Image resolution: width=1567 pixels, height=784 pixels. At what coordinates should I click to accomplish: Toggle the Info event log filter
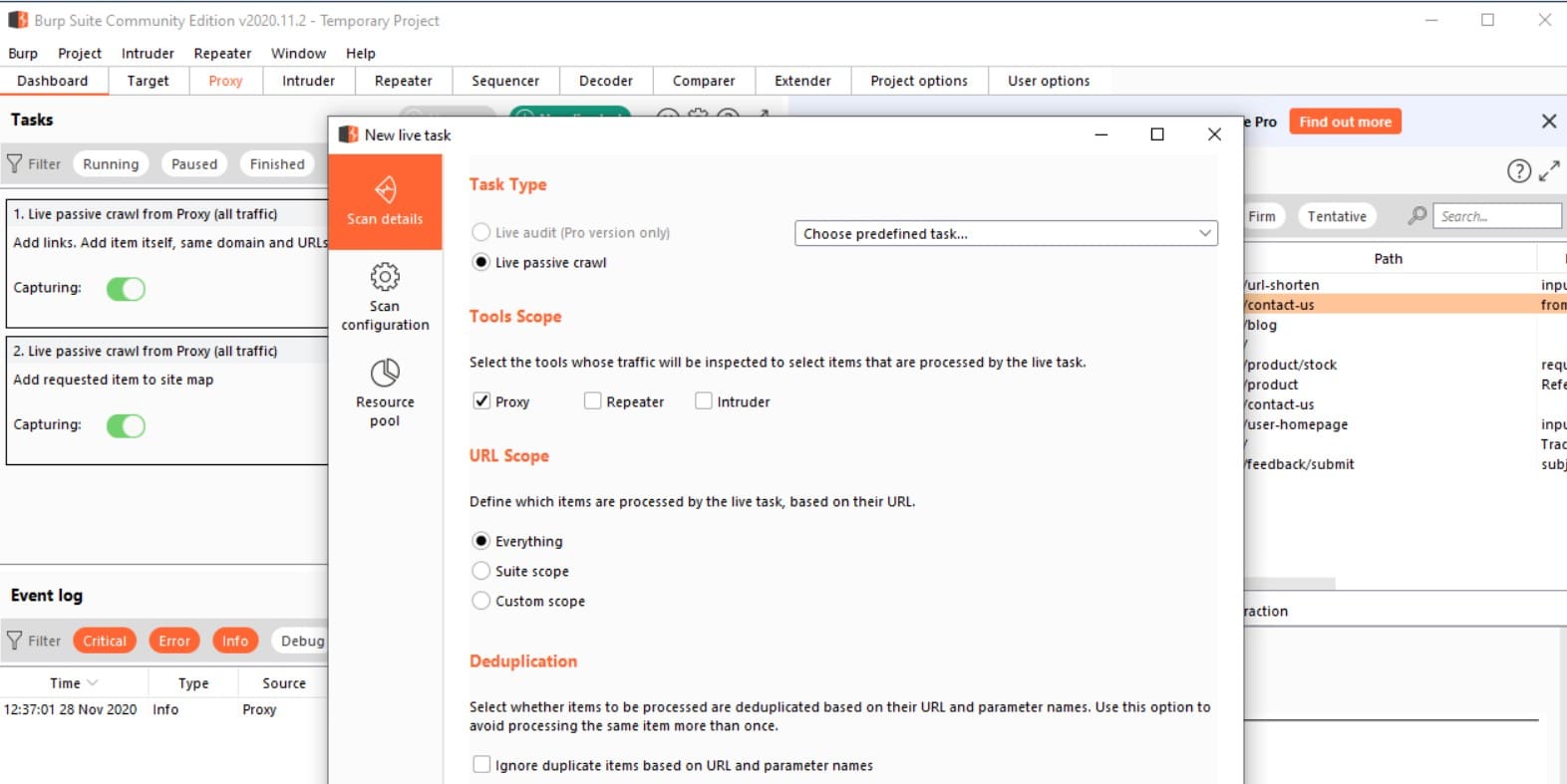(x=235, y=641)
